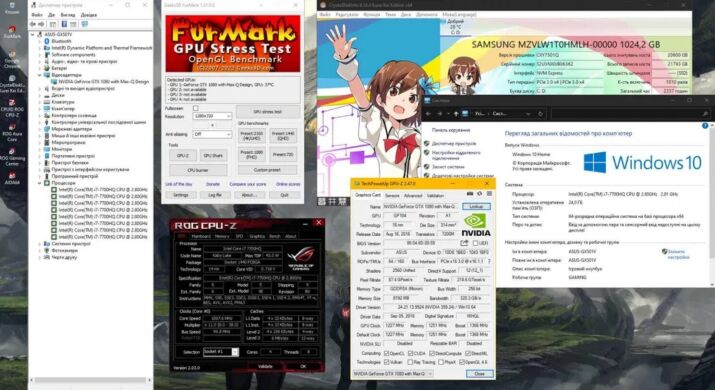The height and width of the screenshot is (390, 715).
Task: Open GPU-Z Sensors tab
Action: tap(392, 195)
